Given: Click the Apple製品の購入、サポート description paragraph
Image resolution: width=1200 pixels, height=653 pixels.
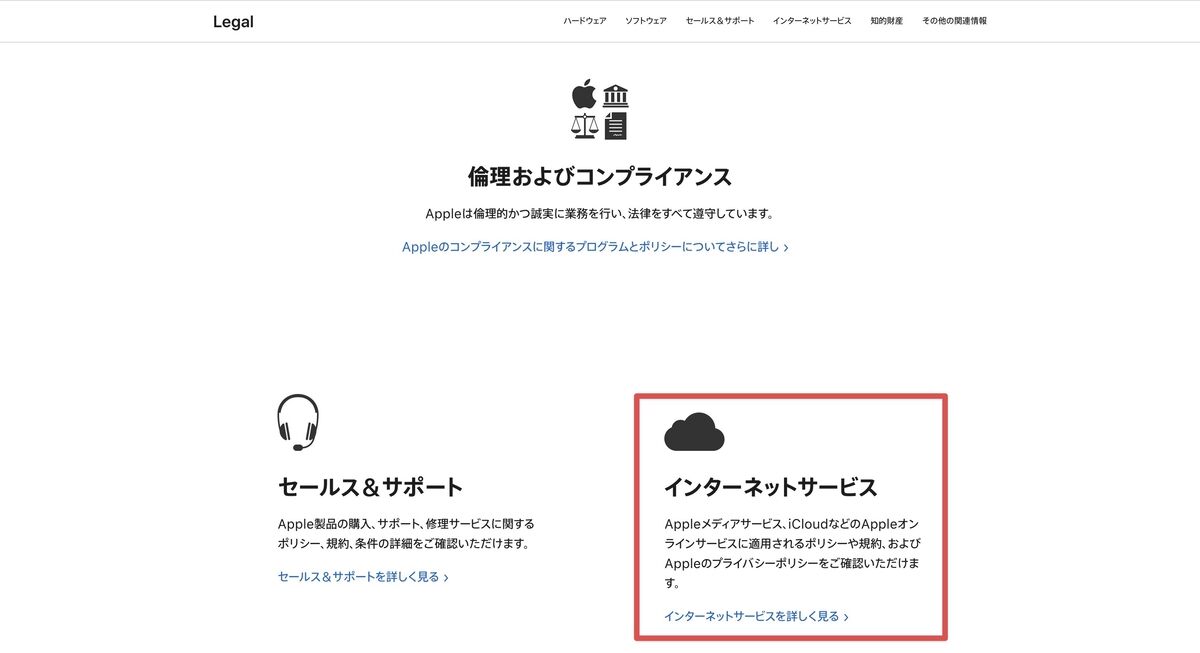Looking at the screenshot, I should tap(406, 534).
